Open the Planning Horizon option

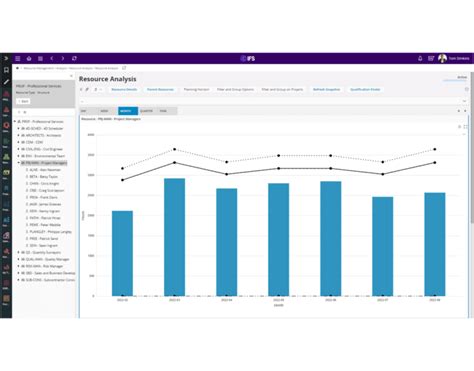point(196,89)
